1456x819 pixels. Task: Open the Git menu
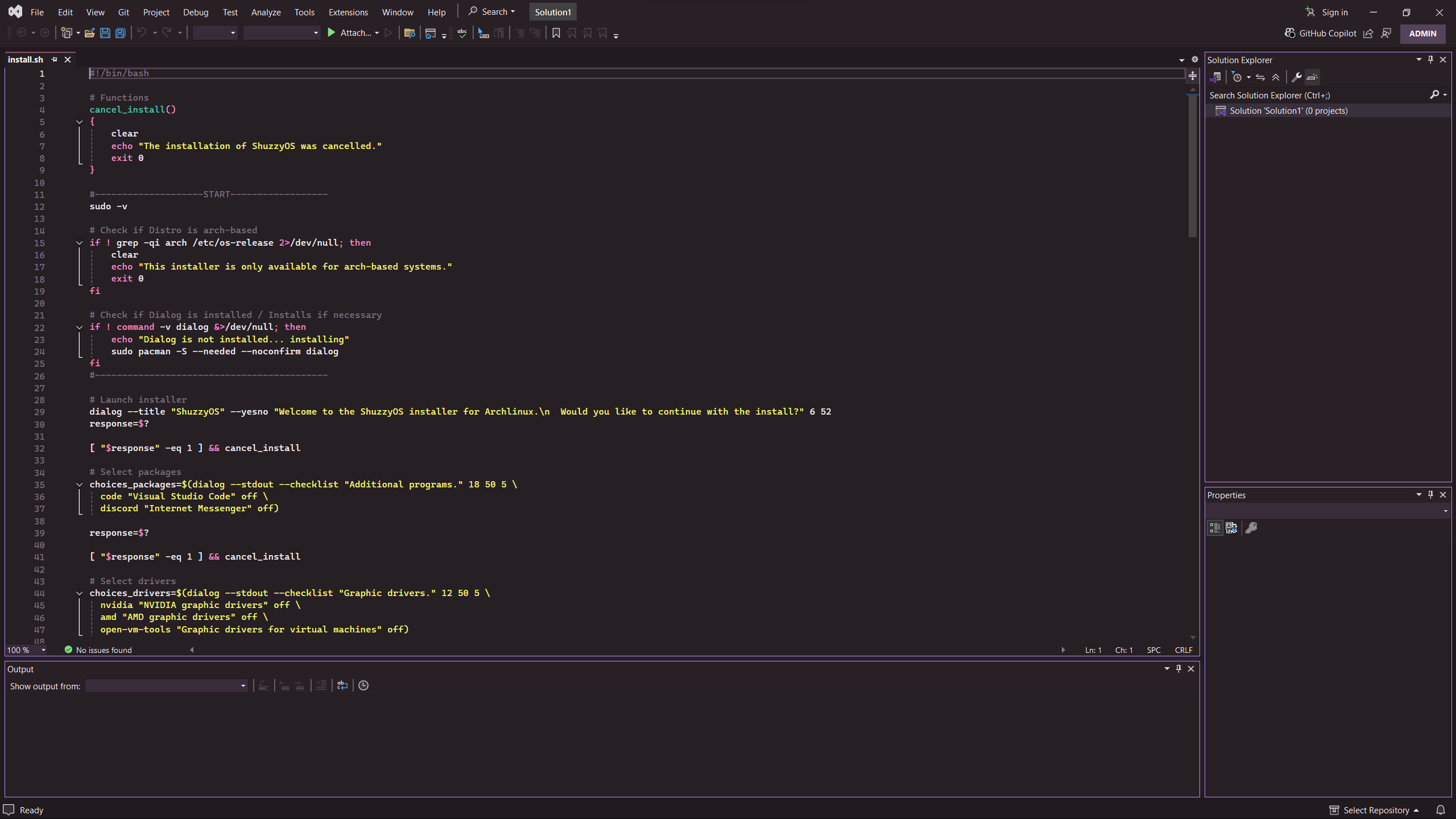[123, 12]
